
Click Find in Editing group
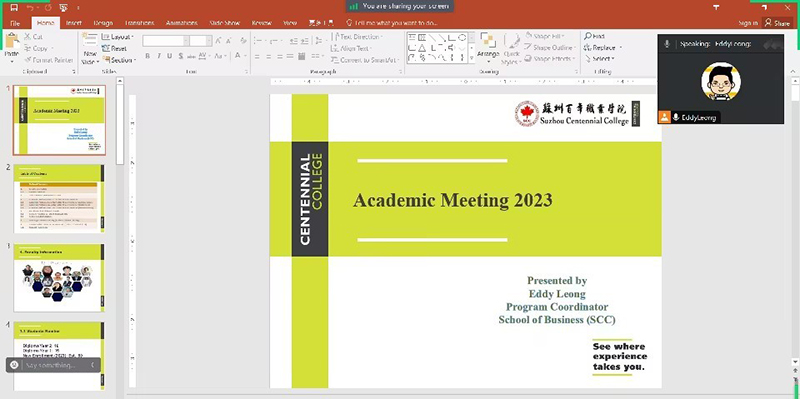pyautogui.click(x=594, y=36)
